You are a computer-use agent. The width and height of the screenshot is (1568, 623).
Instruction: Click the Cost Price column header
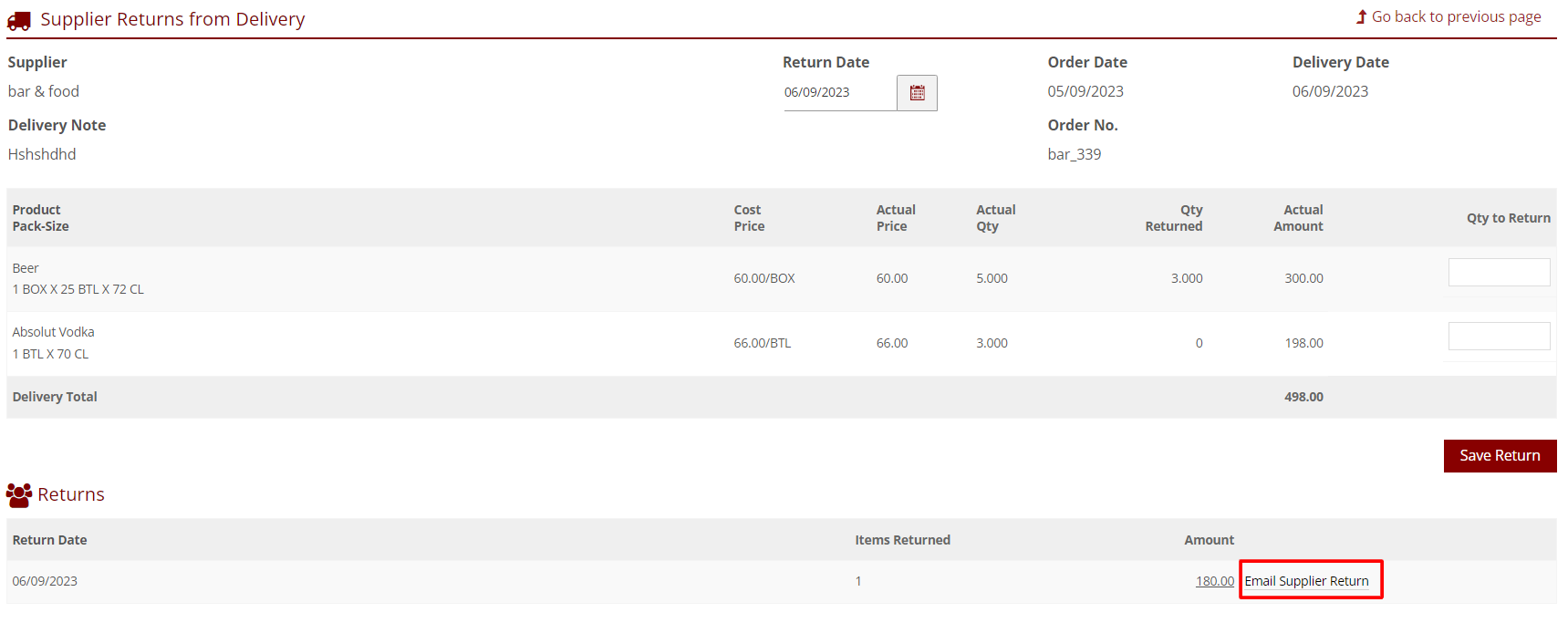(x=749, y=218)
